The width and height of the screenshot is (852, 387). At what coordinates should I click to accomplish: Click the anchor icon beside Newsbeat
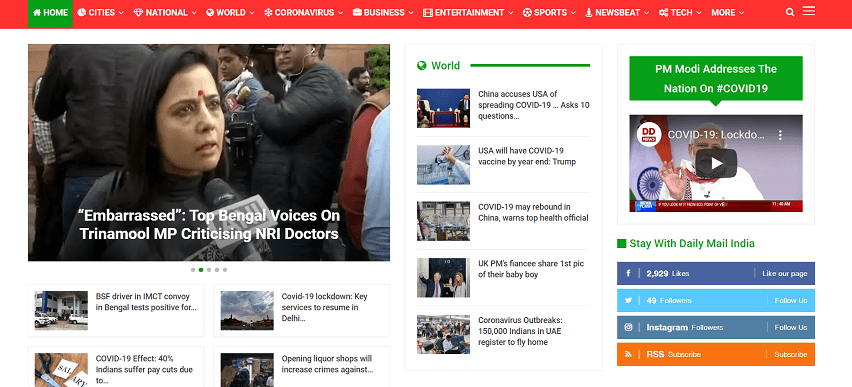[x=588, y=13]
